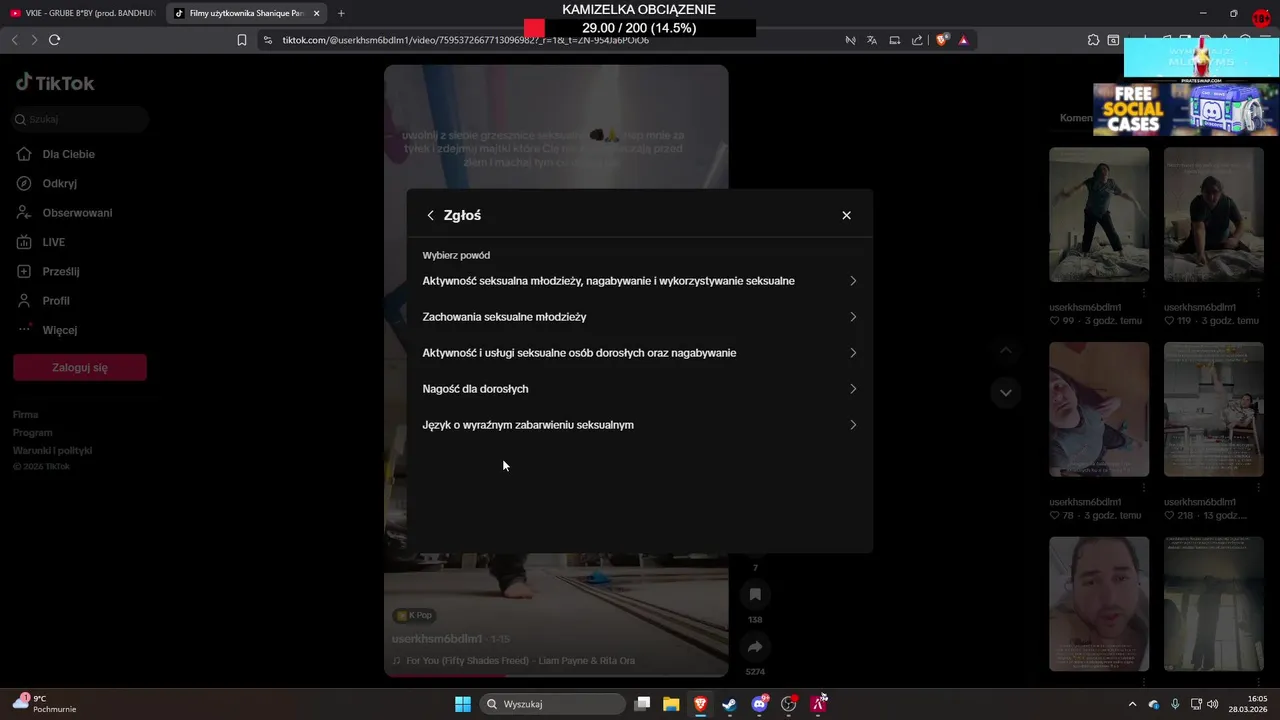The image size is (1280, 720).
Task: Expand 'Aktywność seksualna młodzieży, nagabywanie' chevron
Action: [853, 281]
